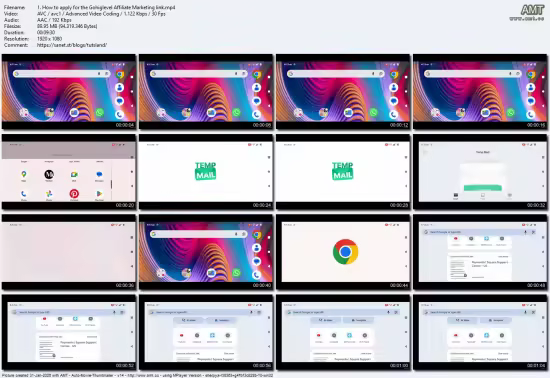Click the Duration value 00:09:30

(x=46, y=33)
